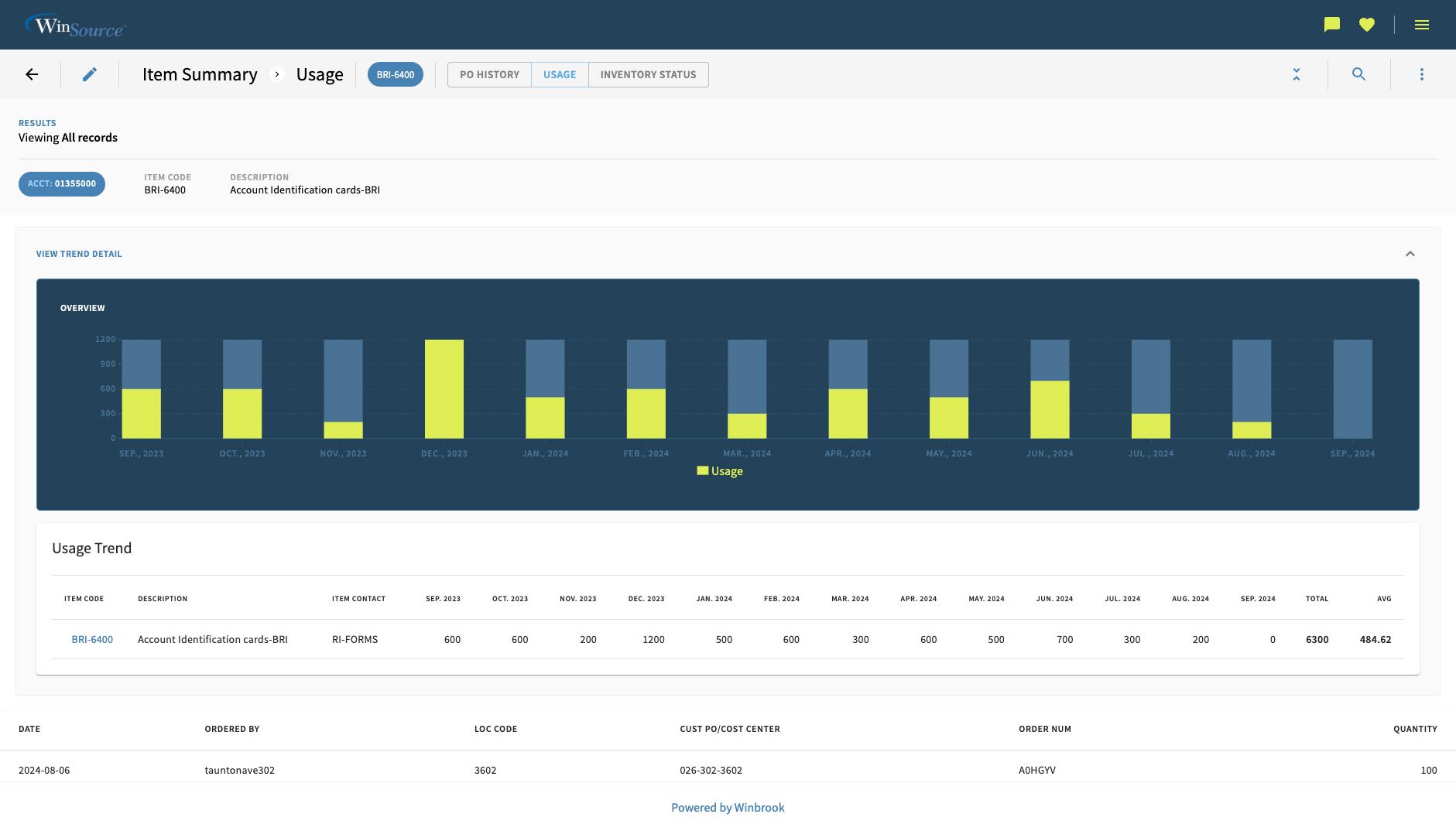Image resolution: width=1456 pixels, height=831 pixels.
Task: Open the hamburger navigation menu
Action: tap(1422, 24)
